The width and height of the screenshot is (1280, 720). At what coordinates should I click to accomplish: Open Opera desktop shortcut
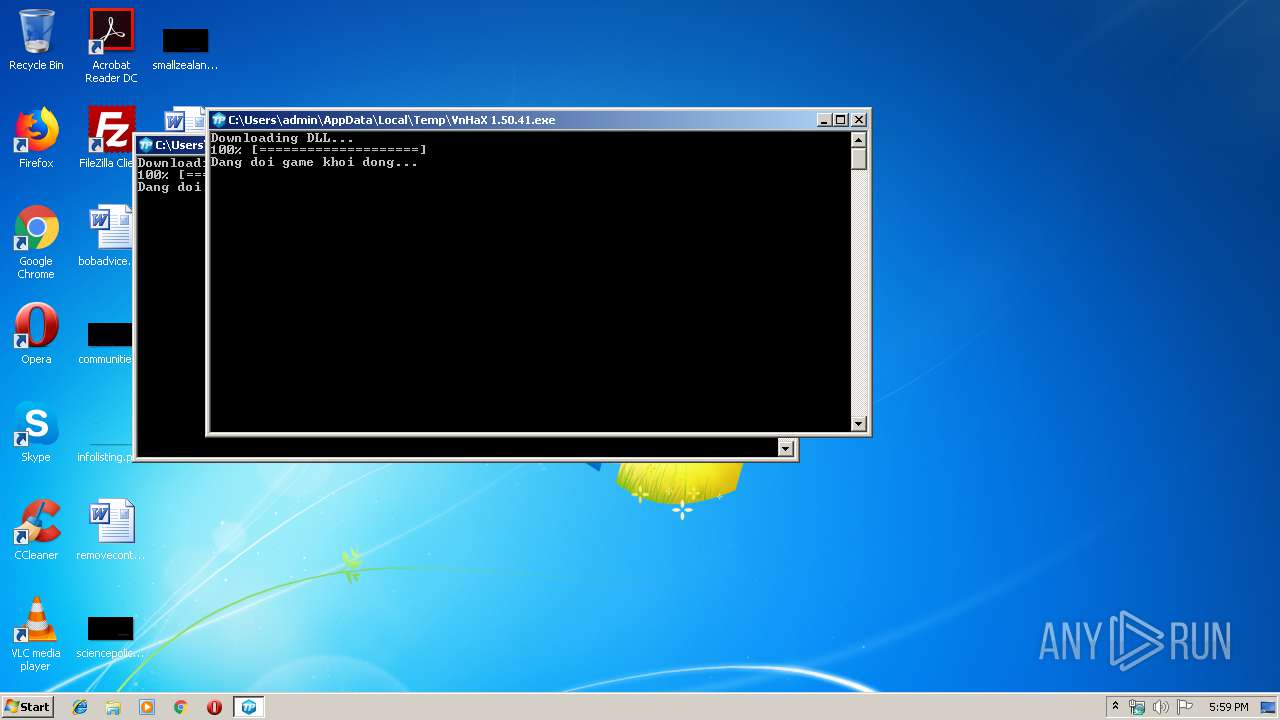[36, 334]
